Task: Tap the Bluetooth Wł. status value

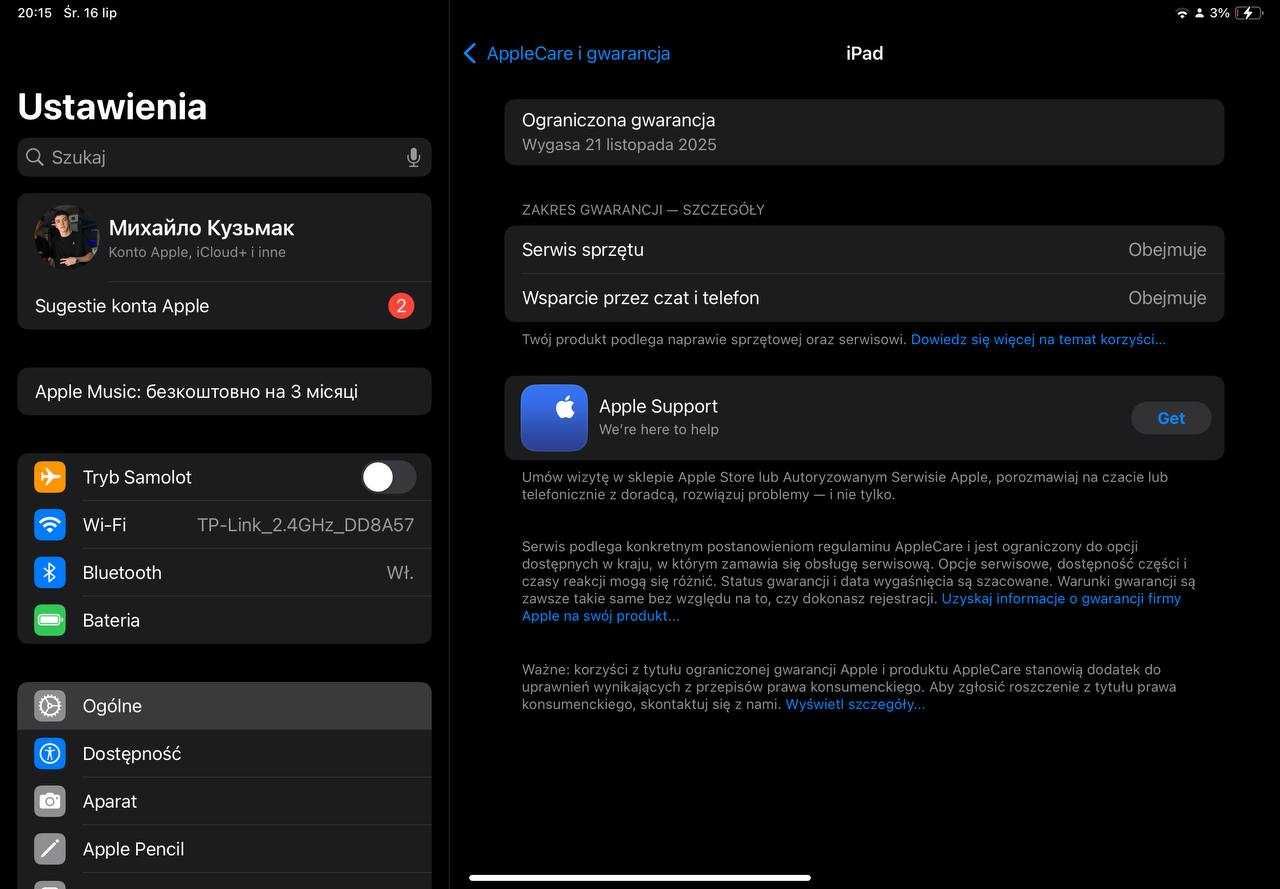Action: tap(400, 573)
